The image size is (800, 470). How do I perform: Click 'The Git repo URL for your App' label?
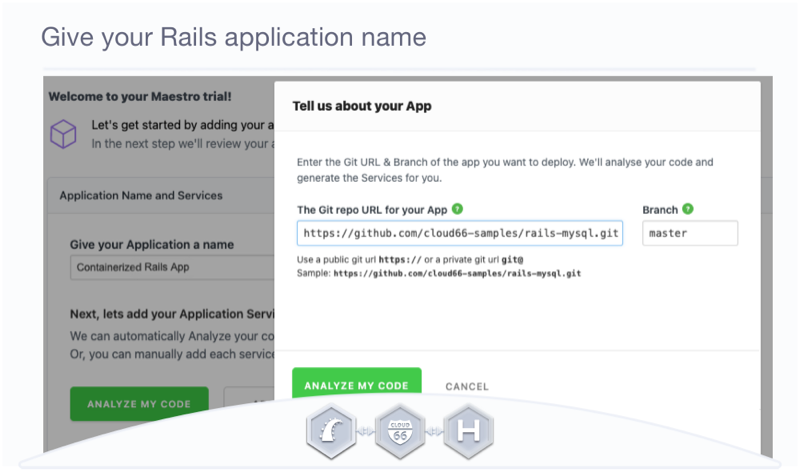point(372,210)
